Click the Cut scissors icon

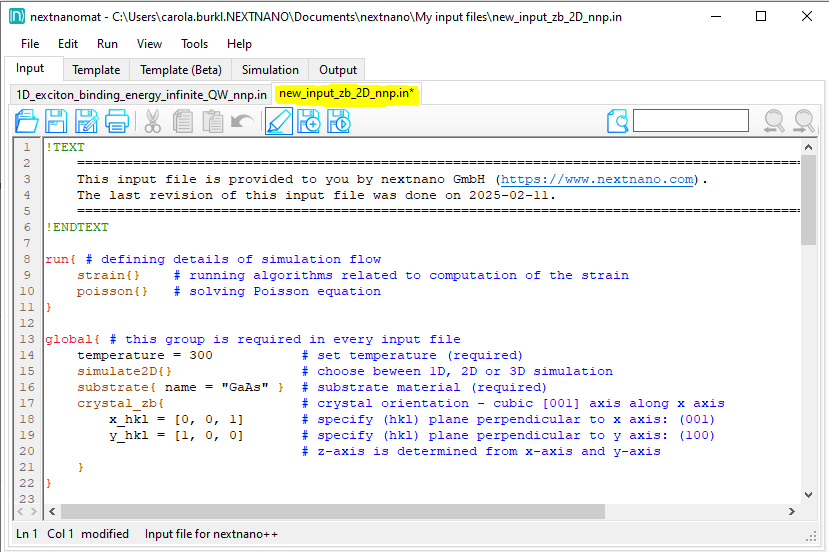153,122
